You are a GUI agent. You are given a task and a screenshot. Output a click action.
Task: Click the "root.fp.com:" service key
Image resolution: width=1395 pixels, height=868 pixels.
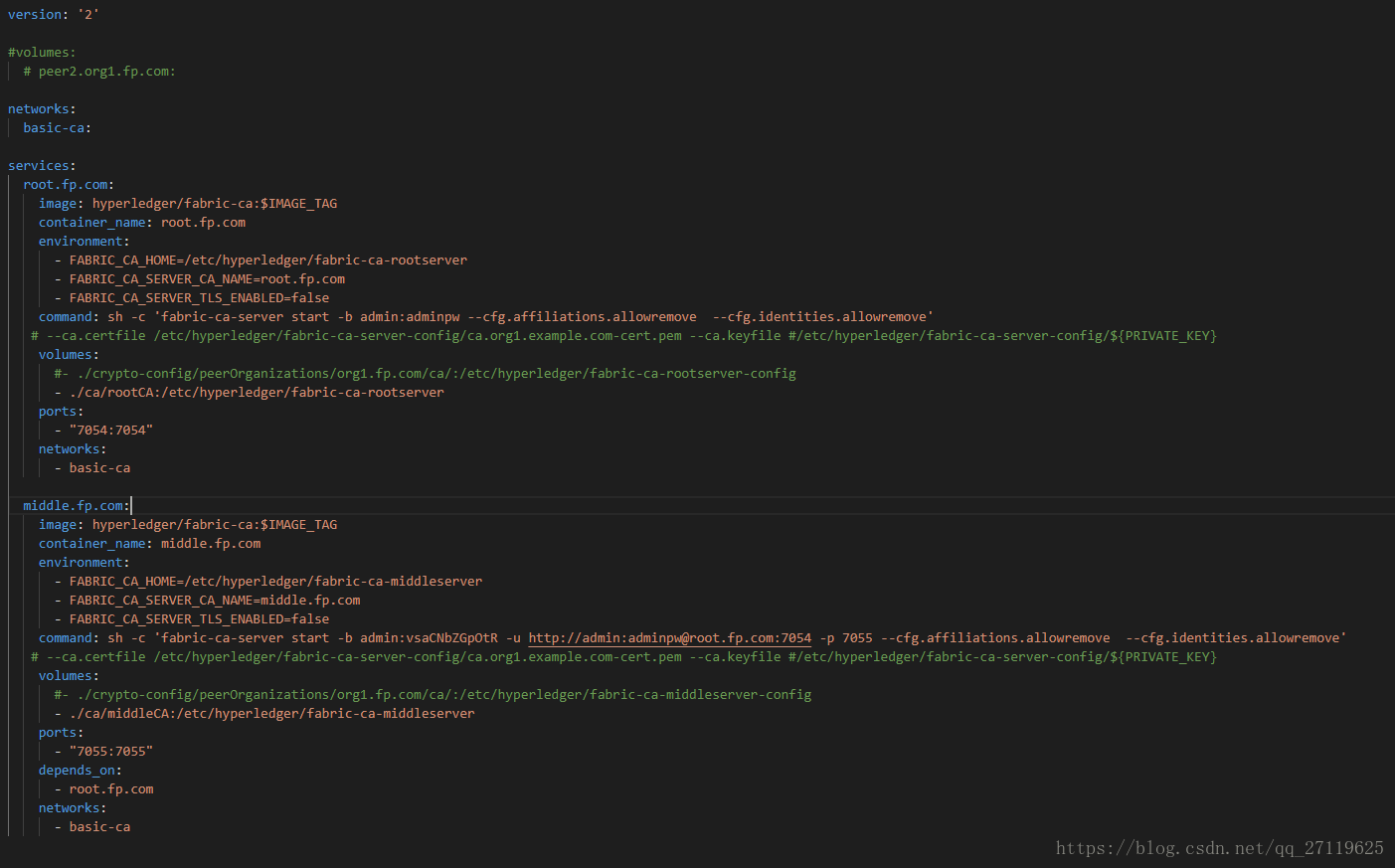click(x=69, y=184)
